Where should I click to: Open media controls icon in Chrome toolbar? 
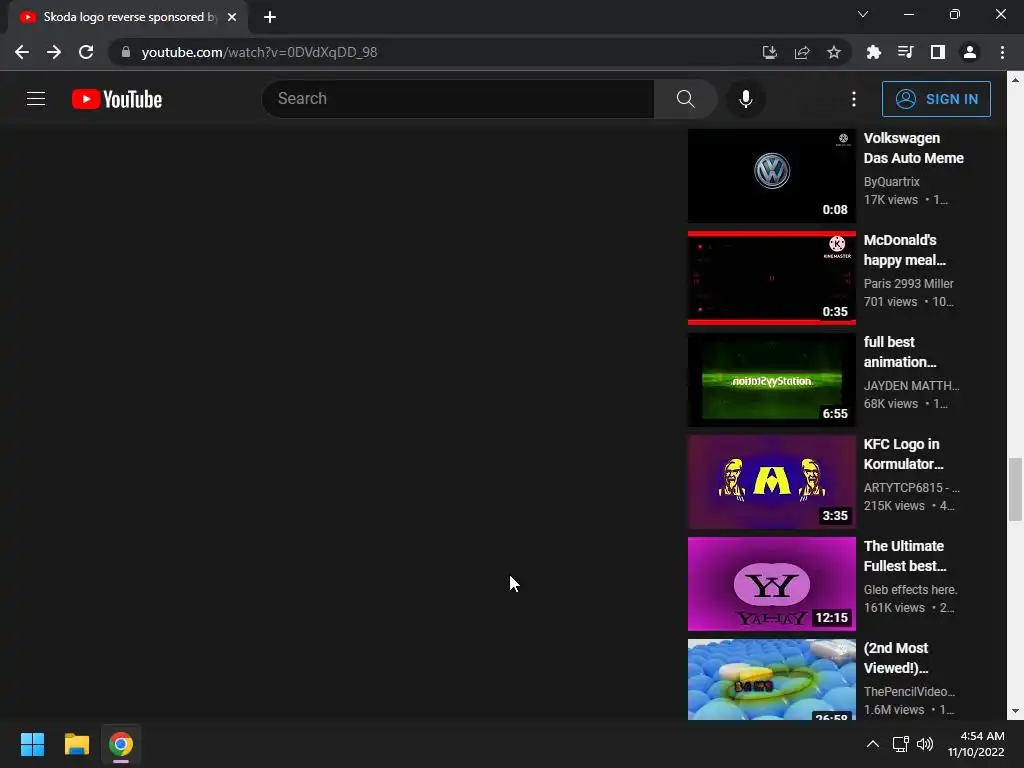906,52
